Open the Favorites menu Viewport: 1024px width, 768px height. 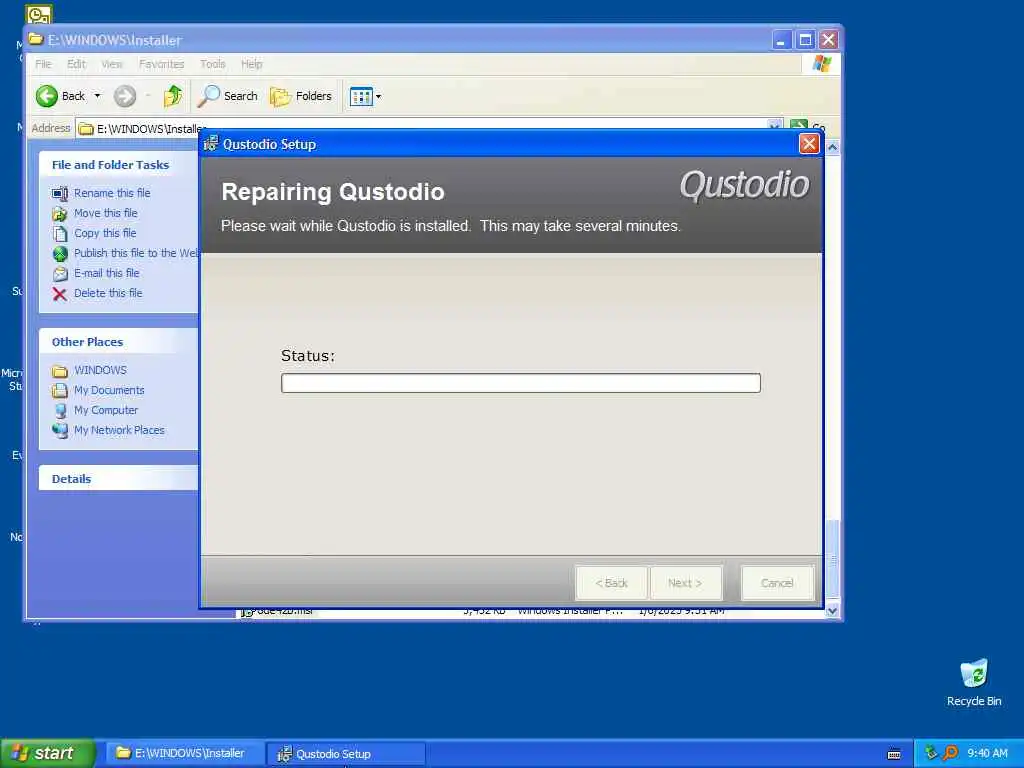(x=161, y=64)
